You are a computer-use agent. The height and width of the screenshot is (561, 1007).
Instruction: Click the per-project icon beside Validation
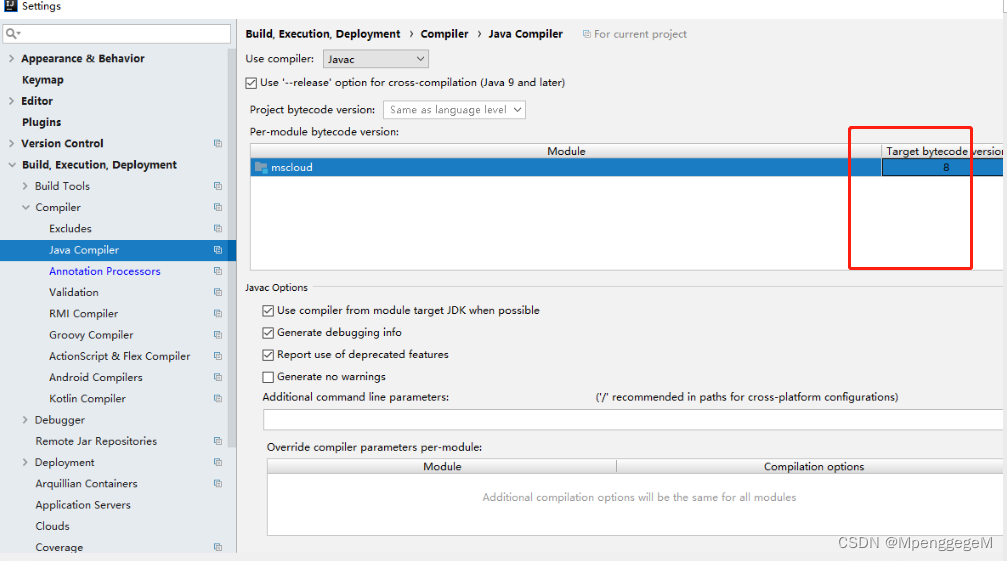[218, 292]
